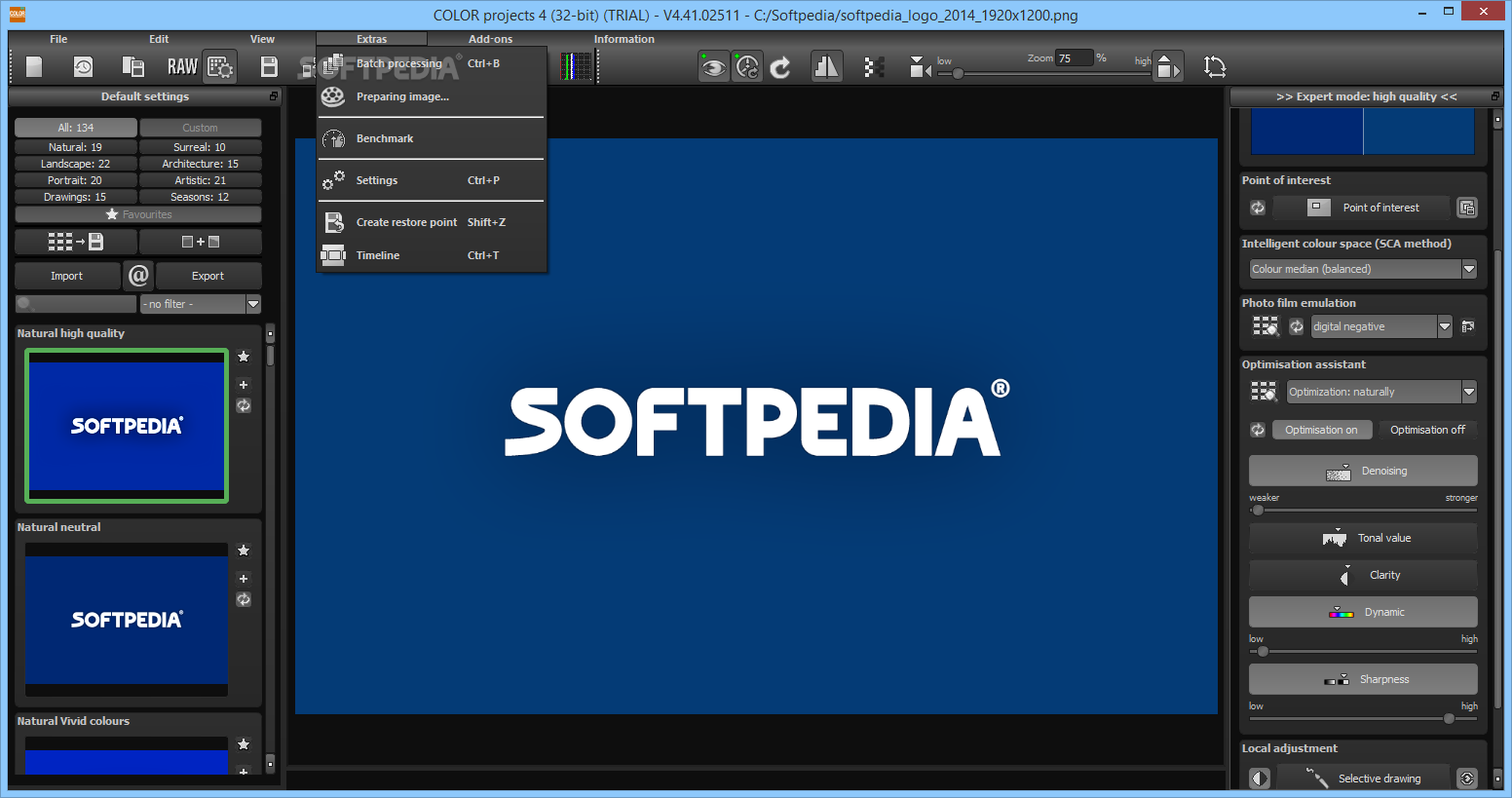Toggle the Dynamic option
1512x798 pixels.
pyautogui.click(x=1363, y=612)
